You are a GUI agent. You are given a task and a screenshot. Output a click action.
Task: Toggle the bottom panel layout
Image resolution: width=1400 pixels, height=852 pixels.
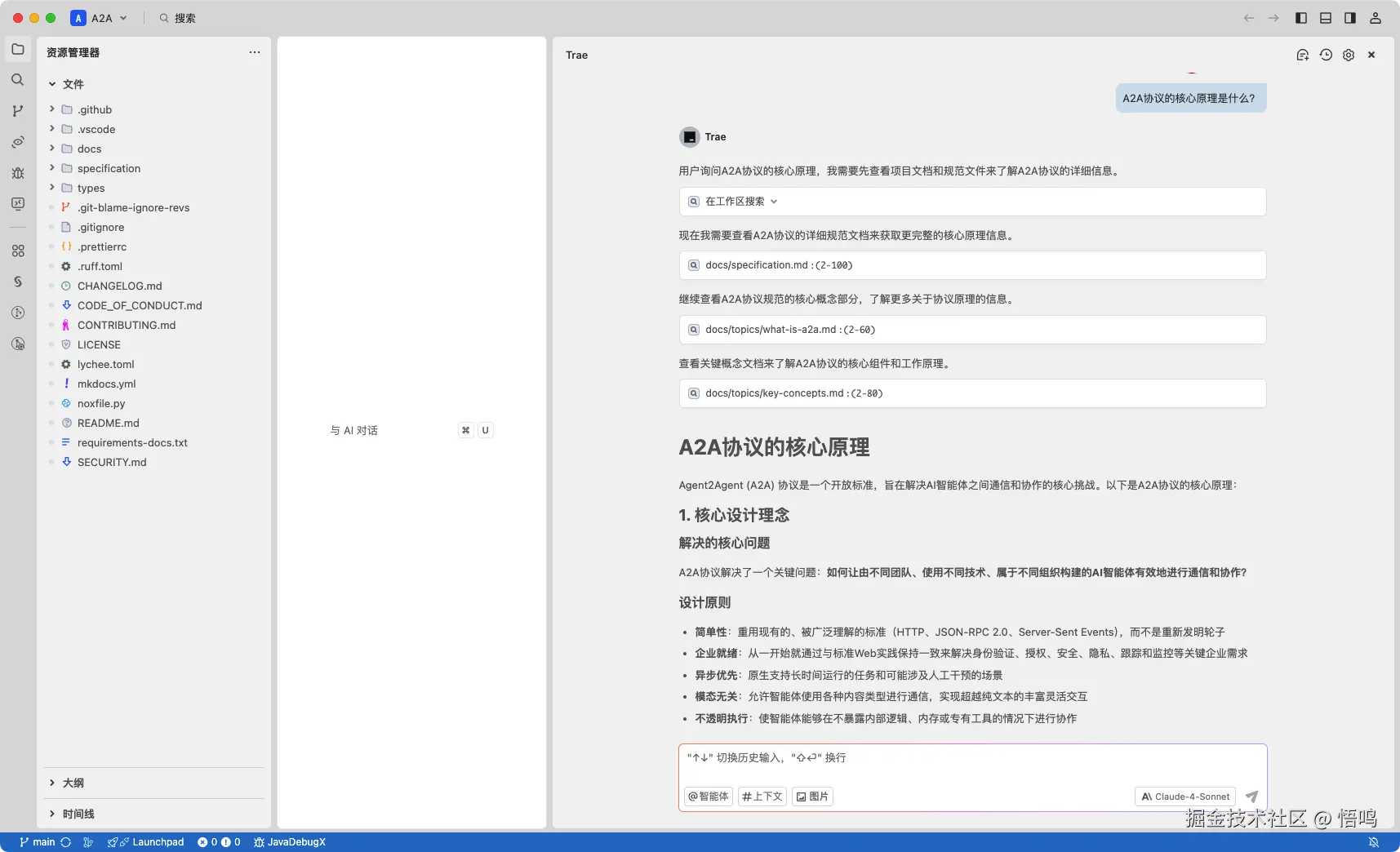point(1326,18)
